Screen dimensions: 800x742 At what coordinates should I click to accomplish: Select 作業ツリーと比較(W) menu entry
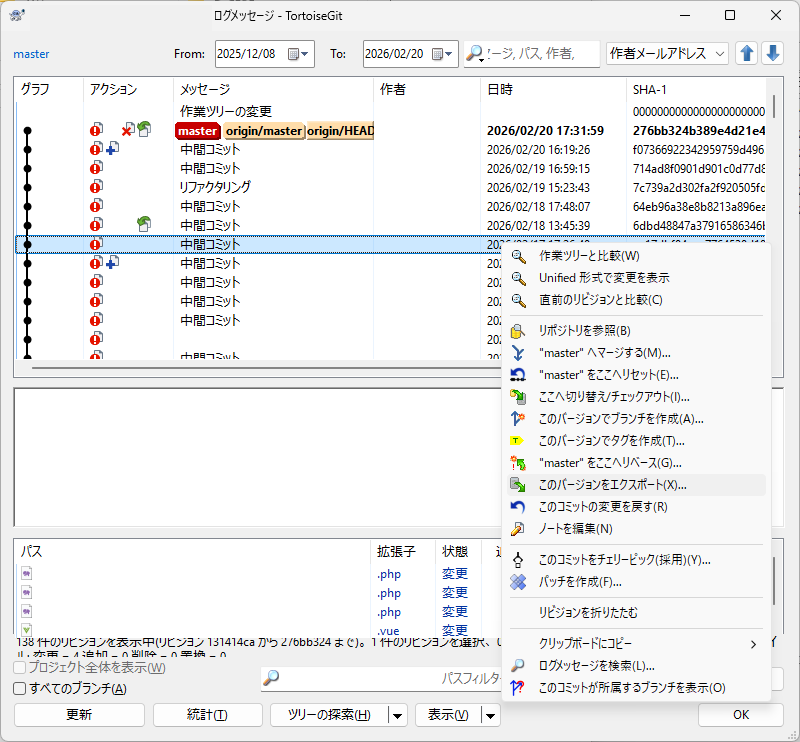tap(636, 256)
